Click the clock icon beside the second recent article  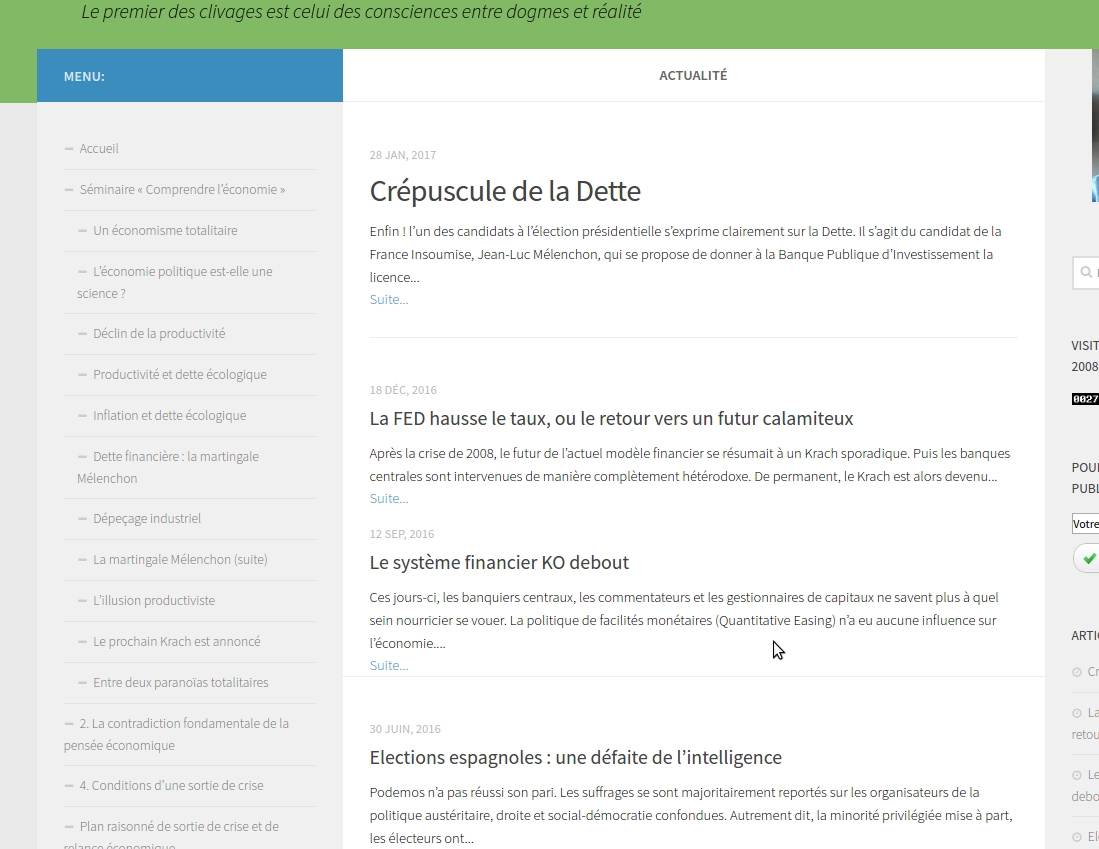[1077, 712]
